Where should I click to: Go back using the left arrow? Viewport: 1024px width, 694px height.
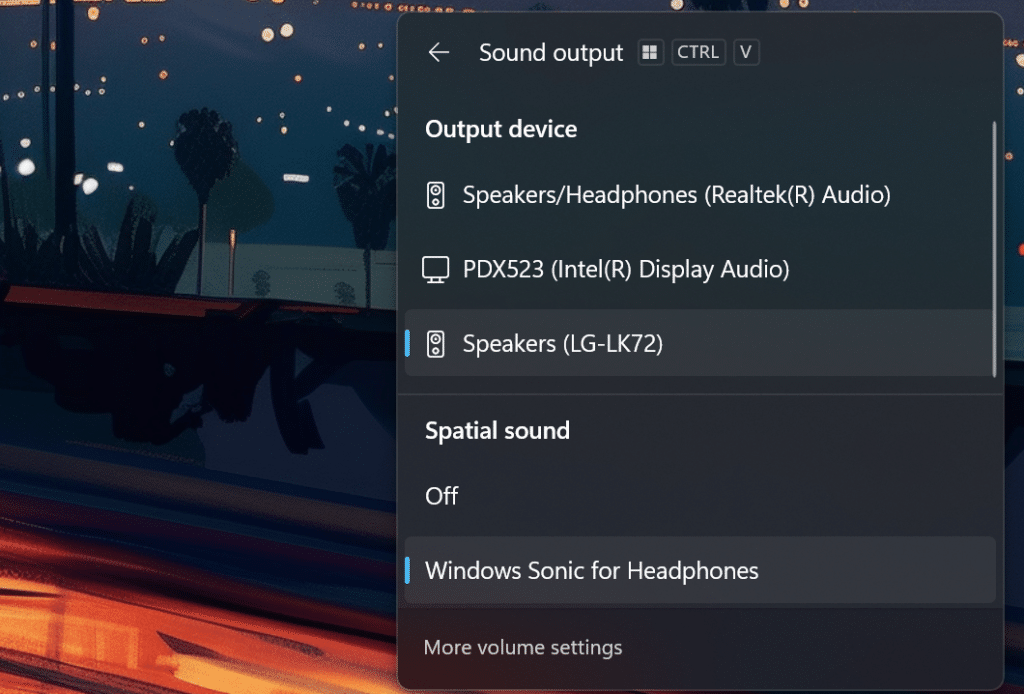(x=439, y=52)
